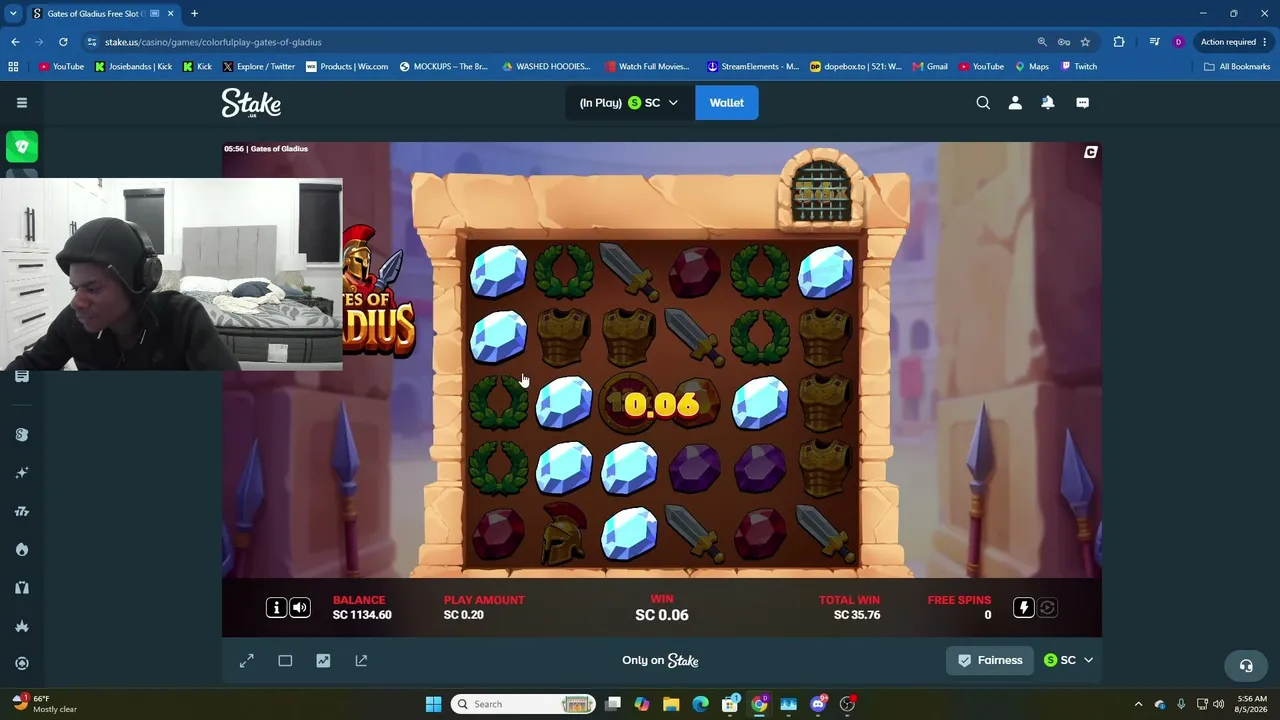The width and height of the screenshot is (1280, 720).
Task: Open the Stake hamburger side menu
Action: click(21, 102)
